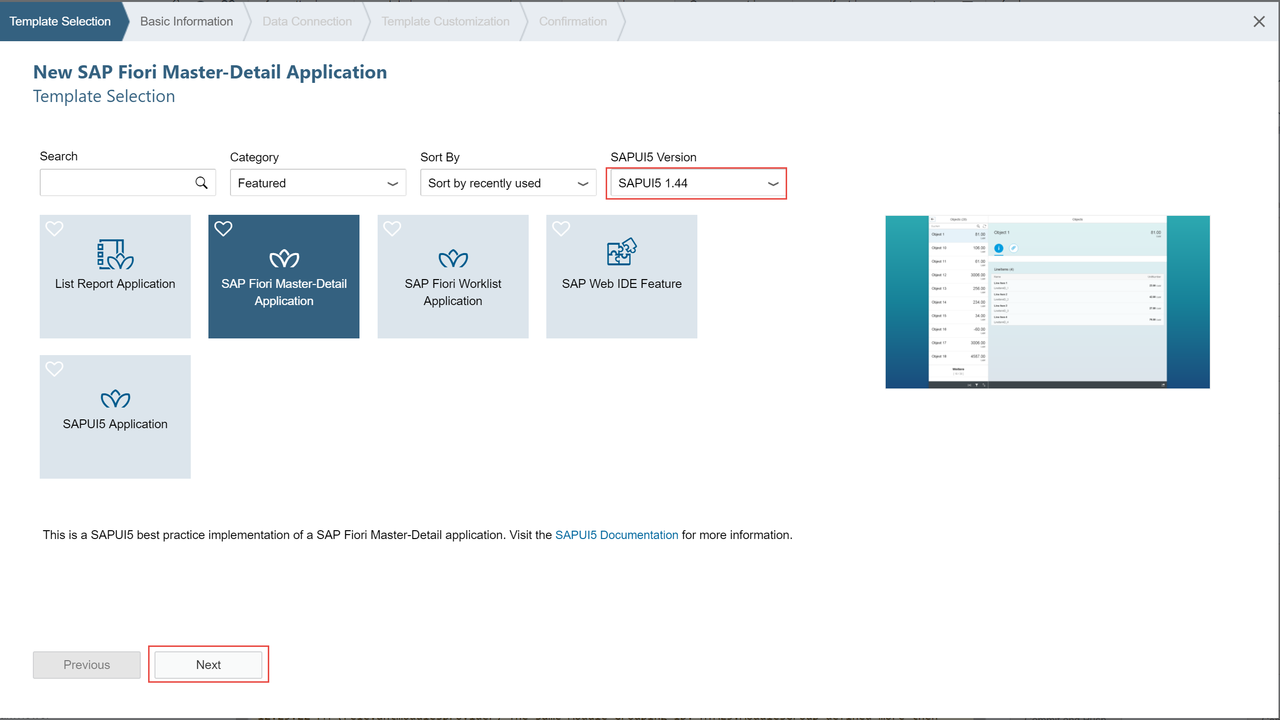Click the Previous button

[87, 665]
